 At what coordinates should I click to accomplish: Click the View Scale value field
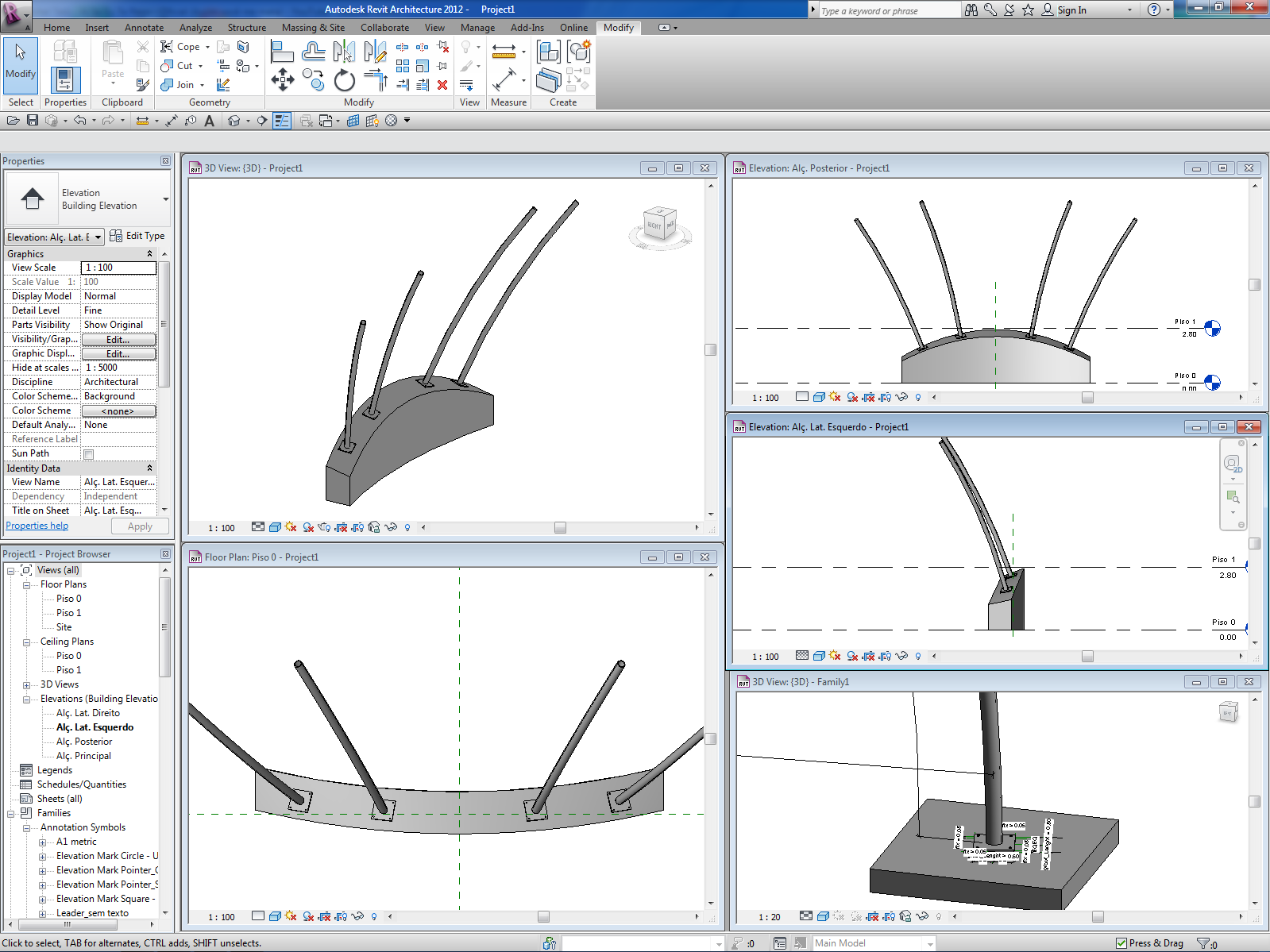[x=118, y=268]
